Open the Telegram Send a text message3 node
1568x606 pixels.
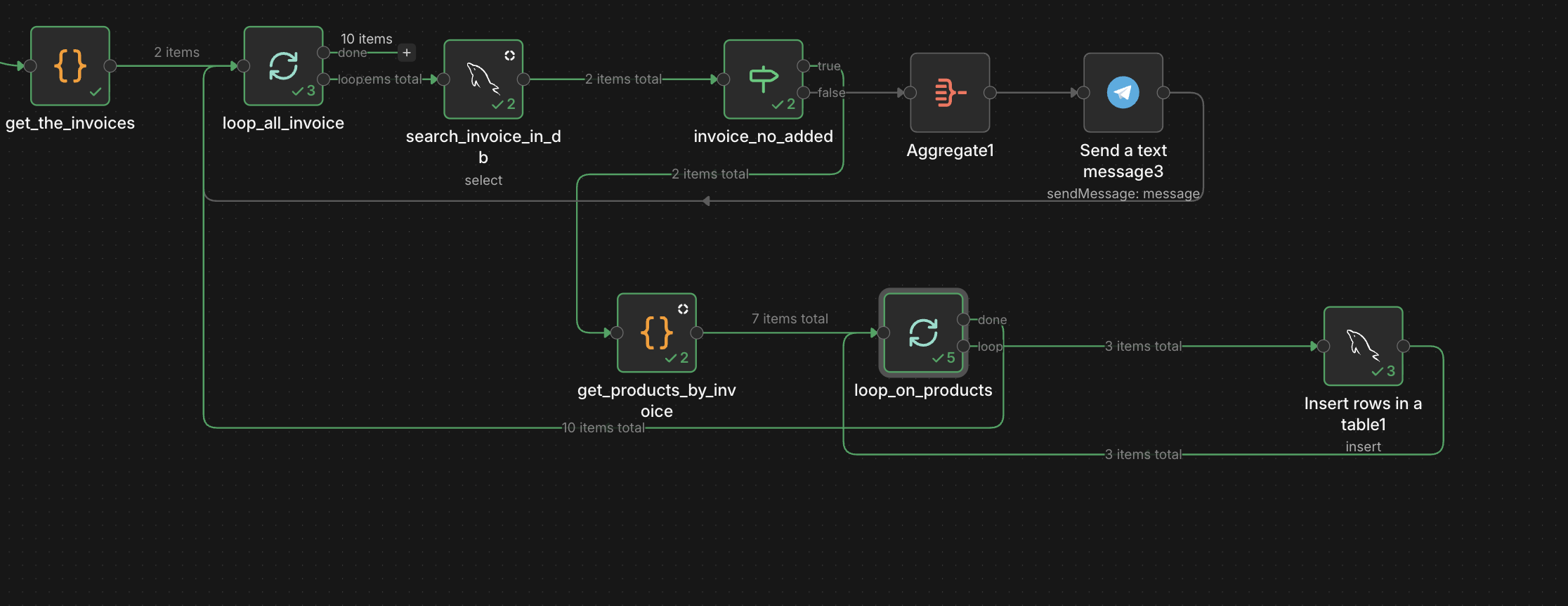click(x=1123, y=93)
